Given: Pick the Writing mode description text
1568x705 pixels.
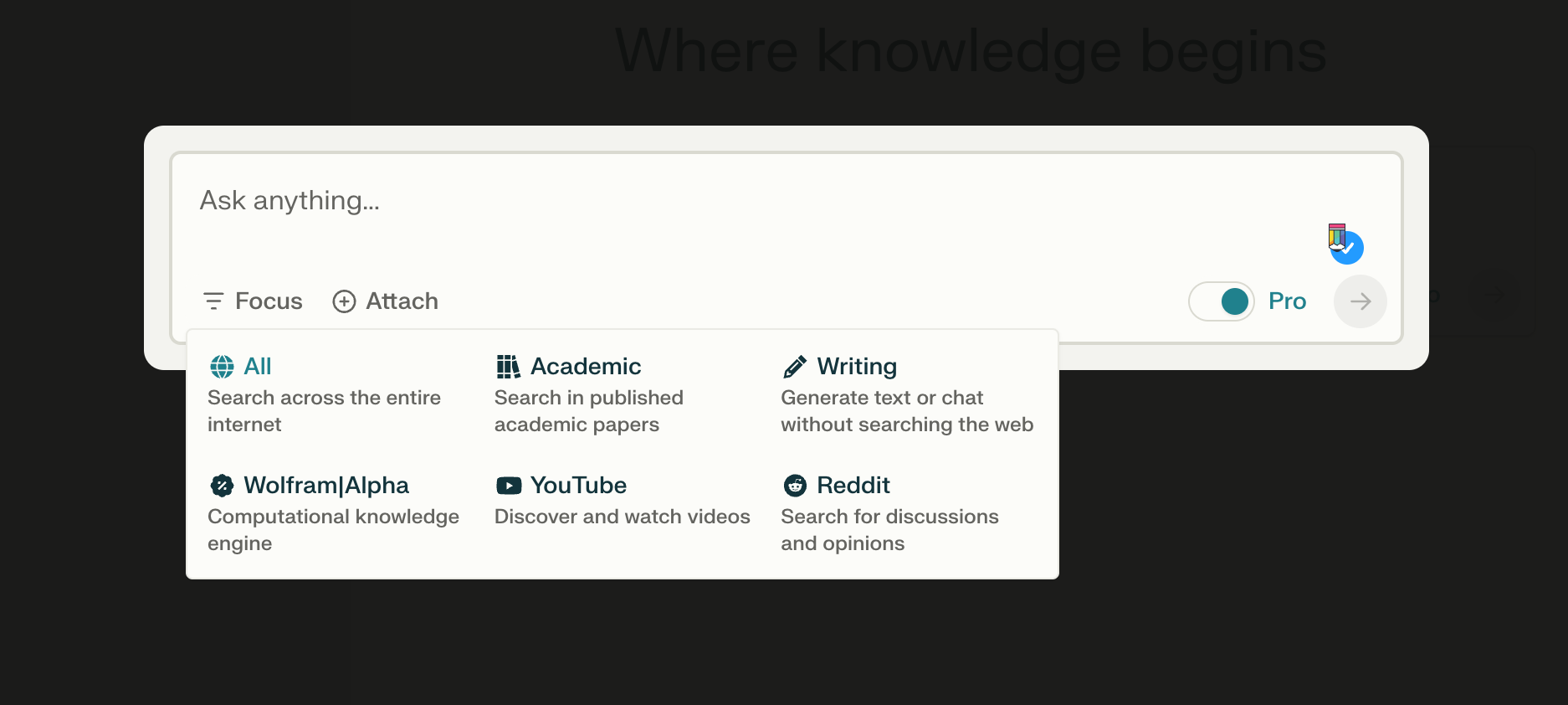Looking at the screenshot, I should [907, 411].
